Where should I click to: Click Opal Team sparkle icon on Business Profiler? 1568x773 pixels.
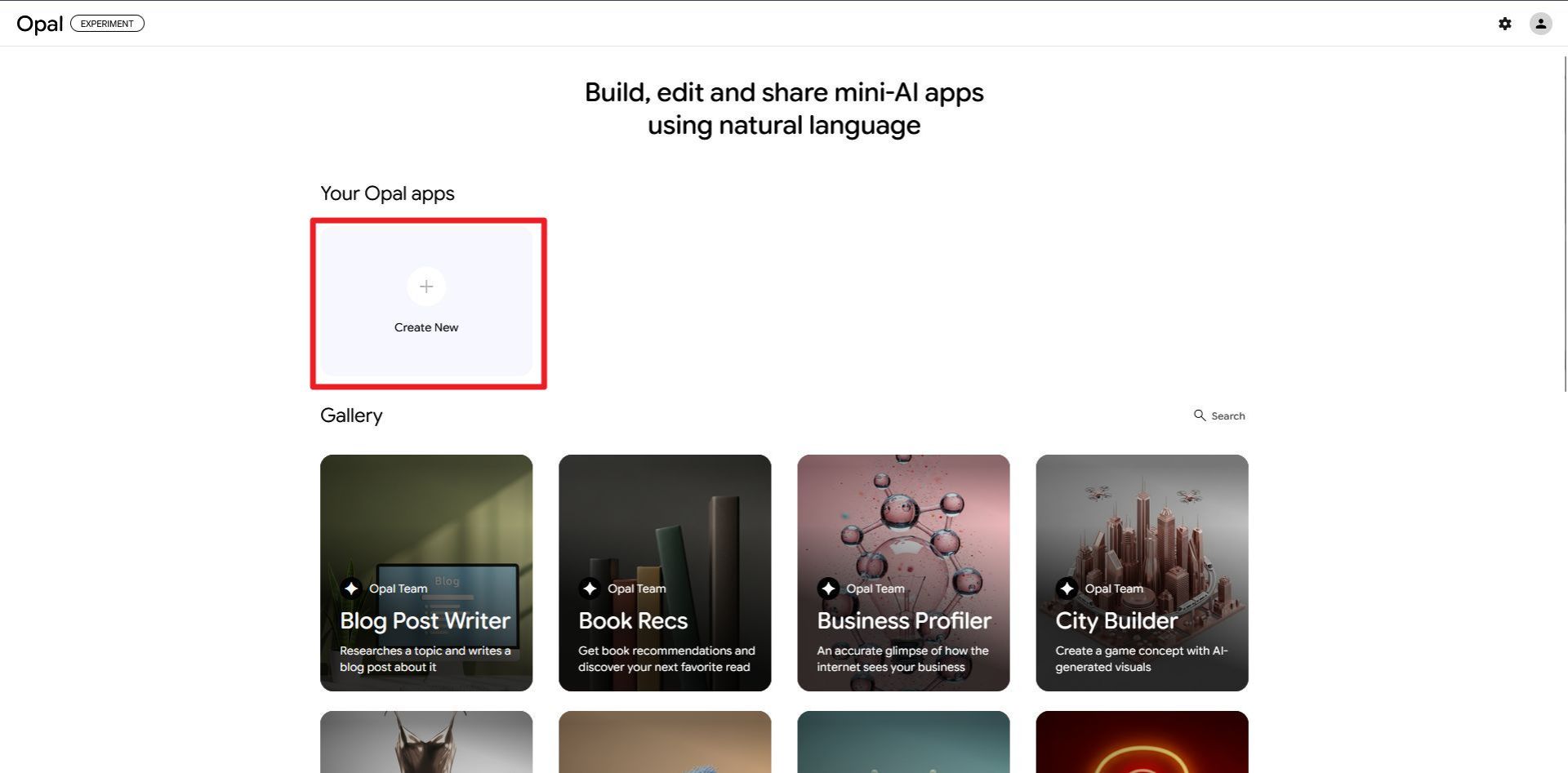[828, 589]
